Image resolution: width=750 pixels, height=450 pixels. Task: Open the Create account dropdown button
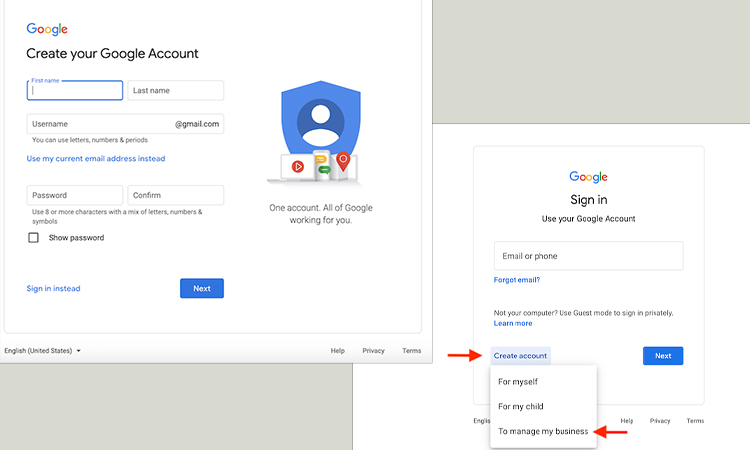point(520,356)
